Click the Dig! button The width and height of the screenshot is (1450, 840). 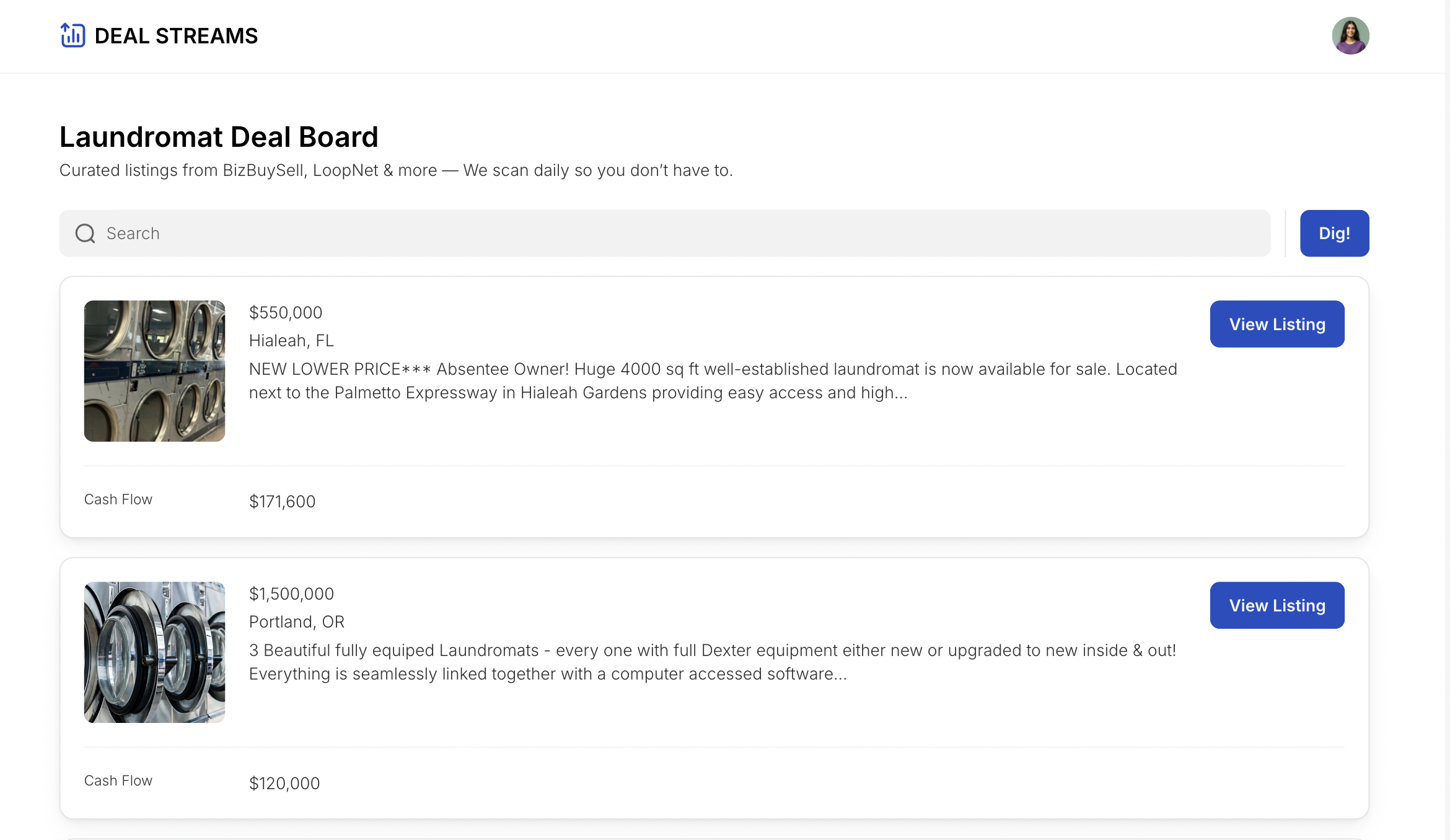click(1334, 234)
